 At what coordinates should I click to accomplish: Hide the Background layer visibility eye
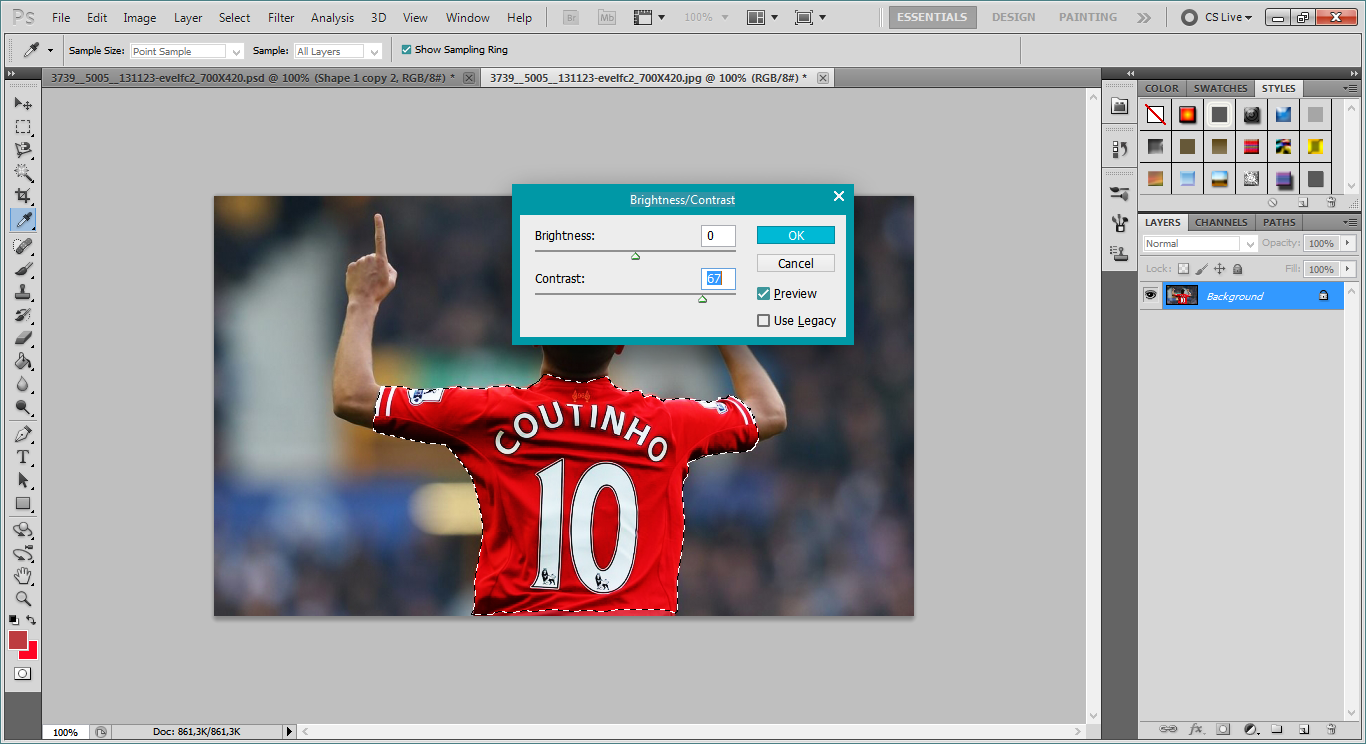click(x=1151, y=296)
